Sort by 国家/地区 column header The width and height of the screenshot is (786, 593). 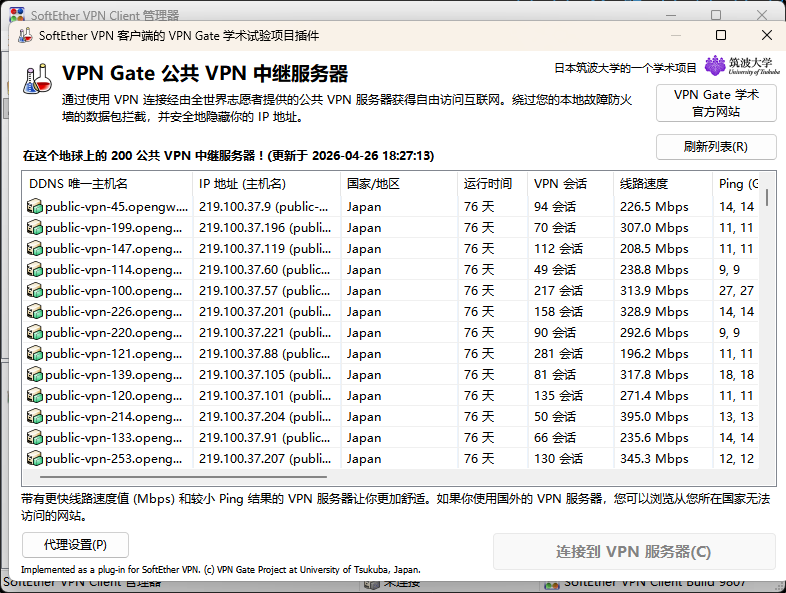(x=399, y=184)
